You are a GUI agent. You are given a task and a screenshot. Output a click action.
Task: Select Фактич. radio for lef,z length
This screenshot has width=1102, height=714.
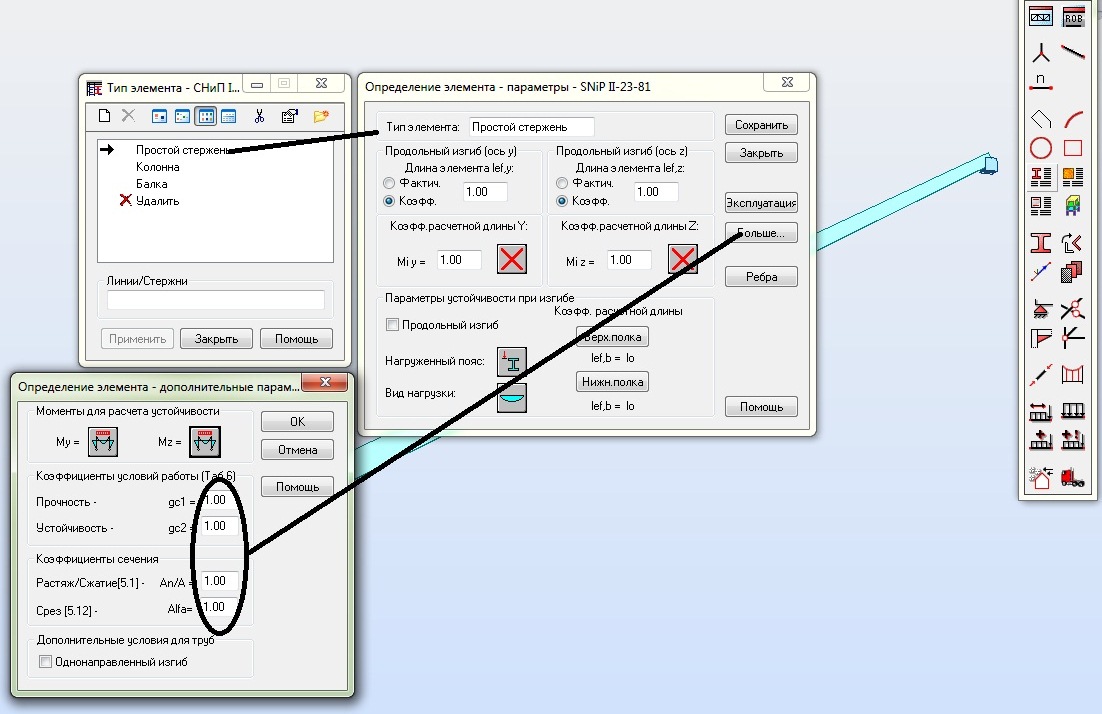pos(562,183)
